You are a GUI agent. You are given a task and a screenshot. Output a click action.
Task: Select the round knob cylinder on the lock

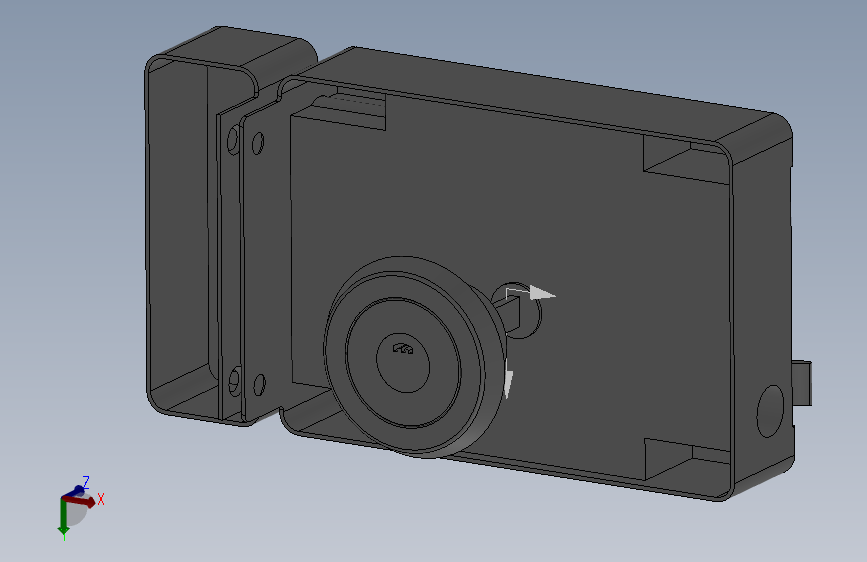[x=415, y=357]
